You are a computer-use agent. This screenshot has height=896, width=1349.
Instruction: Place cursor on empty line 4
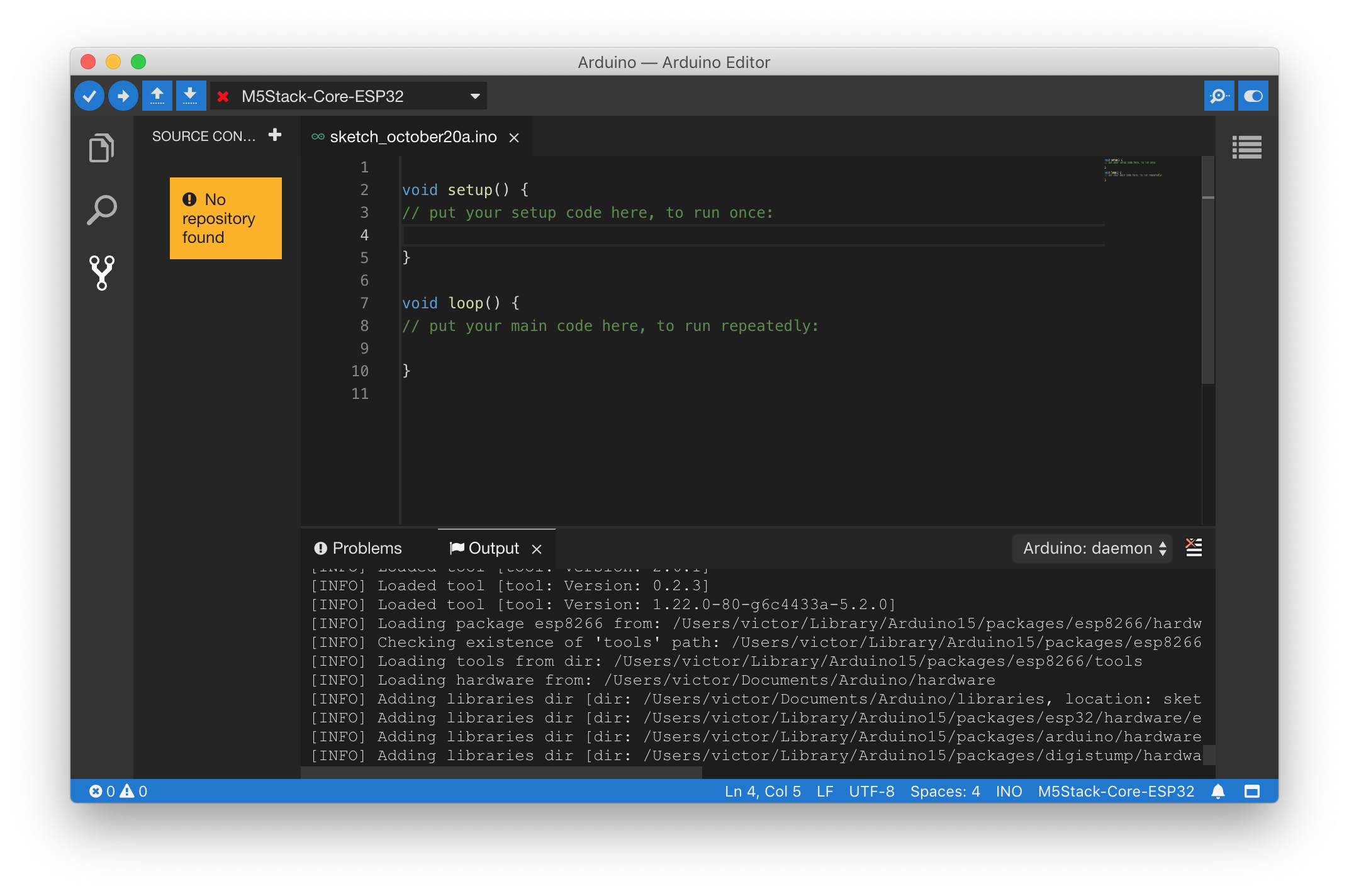754,235
